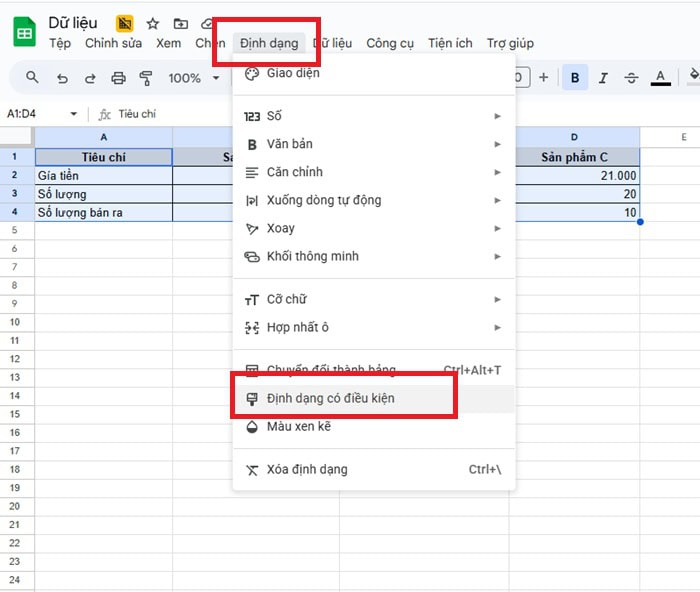Select Xóa định dạng option
Image resolution: width=700 pixels, height=592 pixels.
tap(374, 470)
